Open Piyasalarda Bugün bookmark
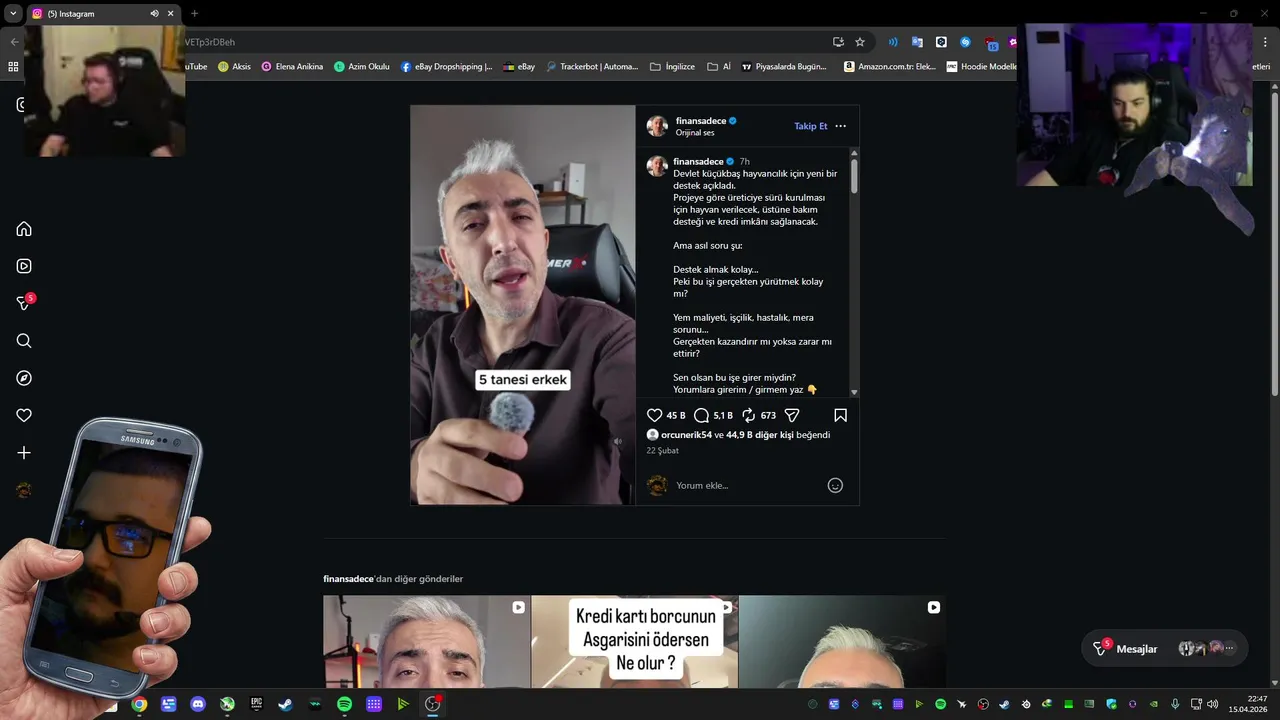This screenshot has height=720, width=1280. coord(784,67)
